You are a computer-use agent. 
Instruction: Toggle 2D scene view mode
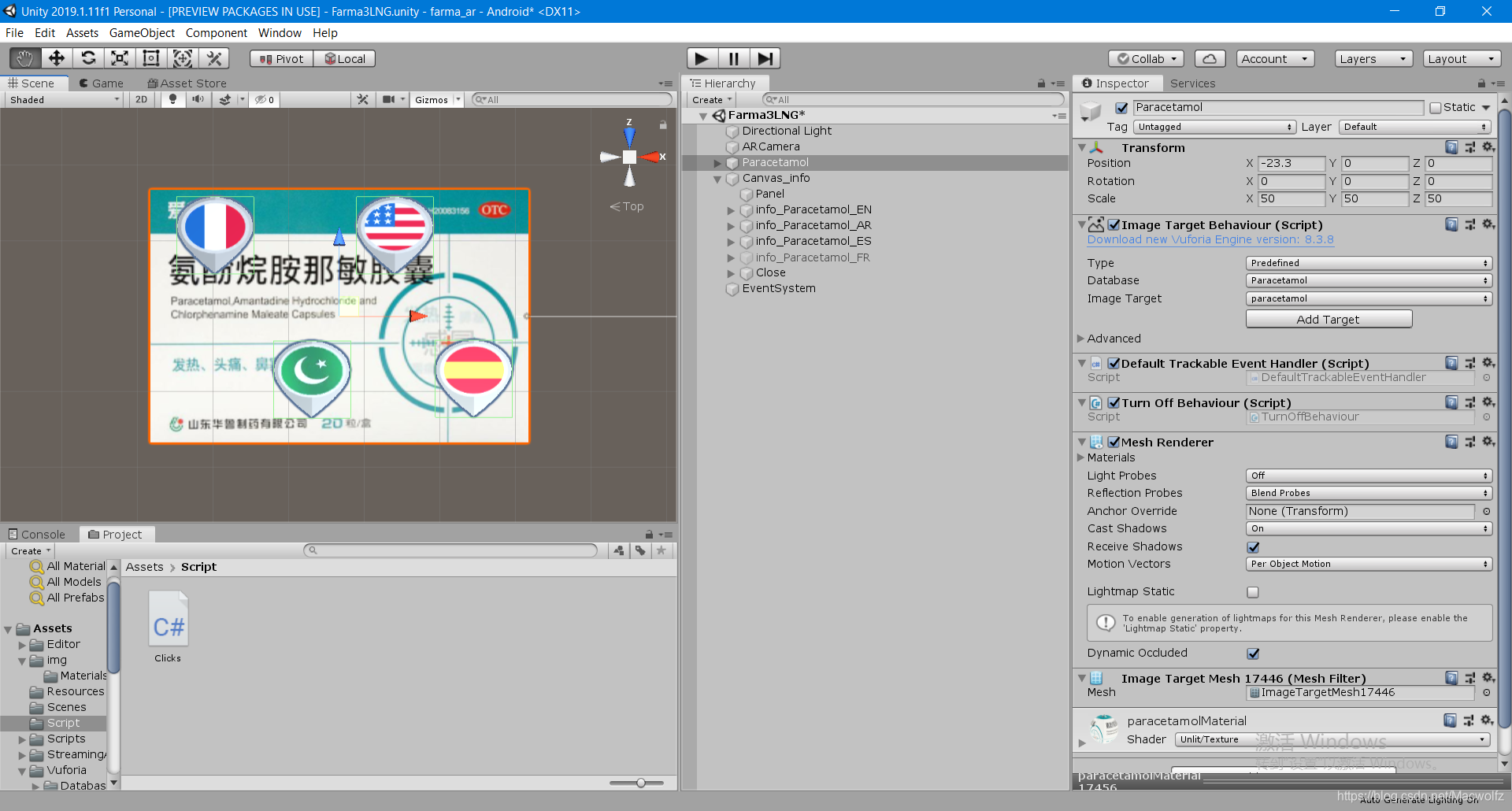click(x=142, y=100)
